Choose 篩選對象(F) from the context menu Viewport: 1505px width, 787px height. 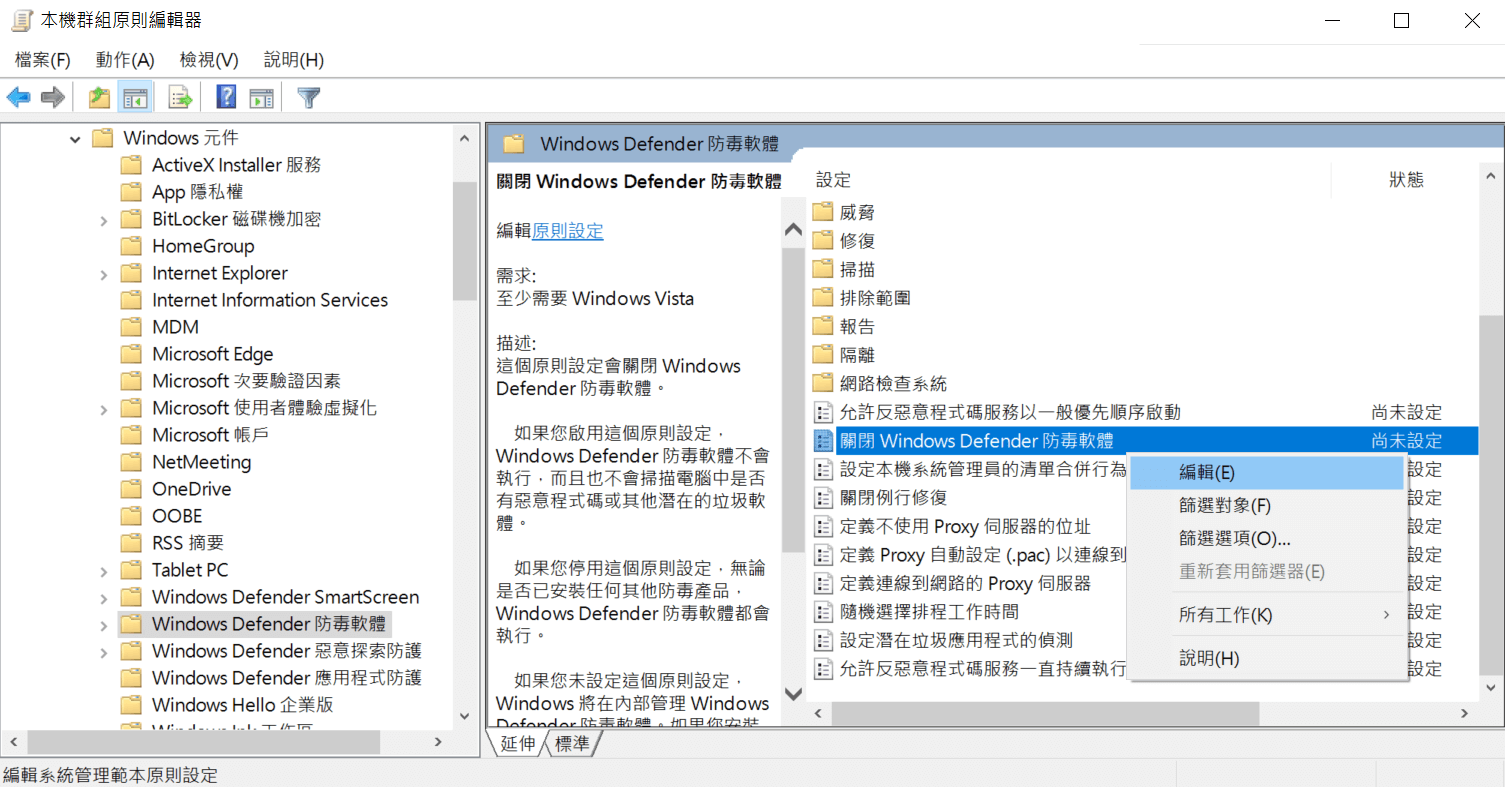click(x=1268, y=506)
